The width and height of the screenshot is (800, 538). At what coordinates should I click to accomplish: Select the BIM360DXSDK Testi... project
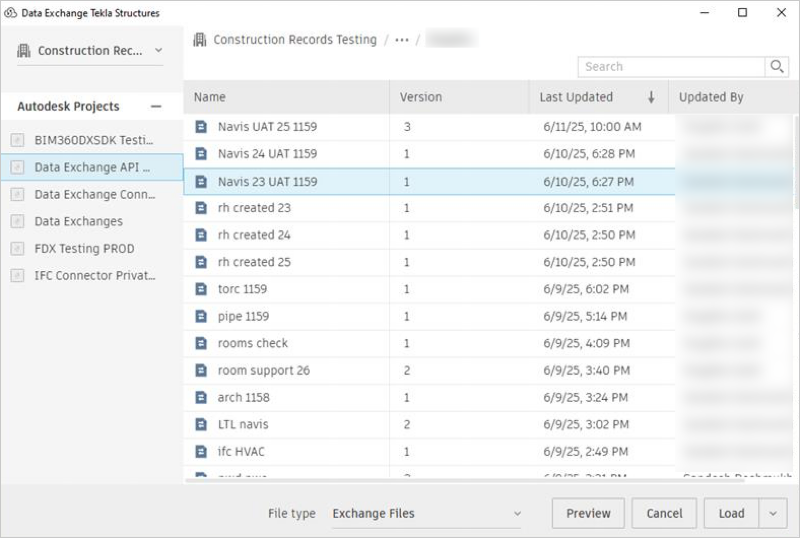click(94, 140)
